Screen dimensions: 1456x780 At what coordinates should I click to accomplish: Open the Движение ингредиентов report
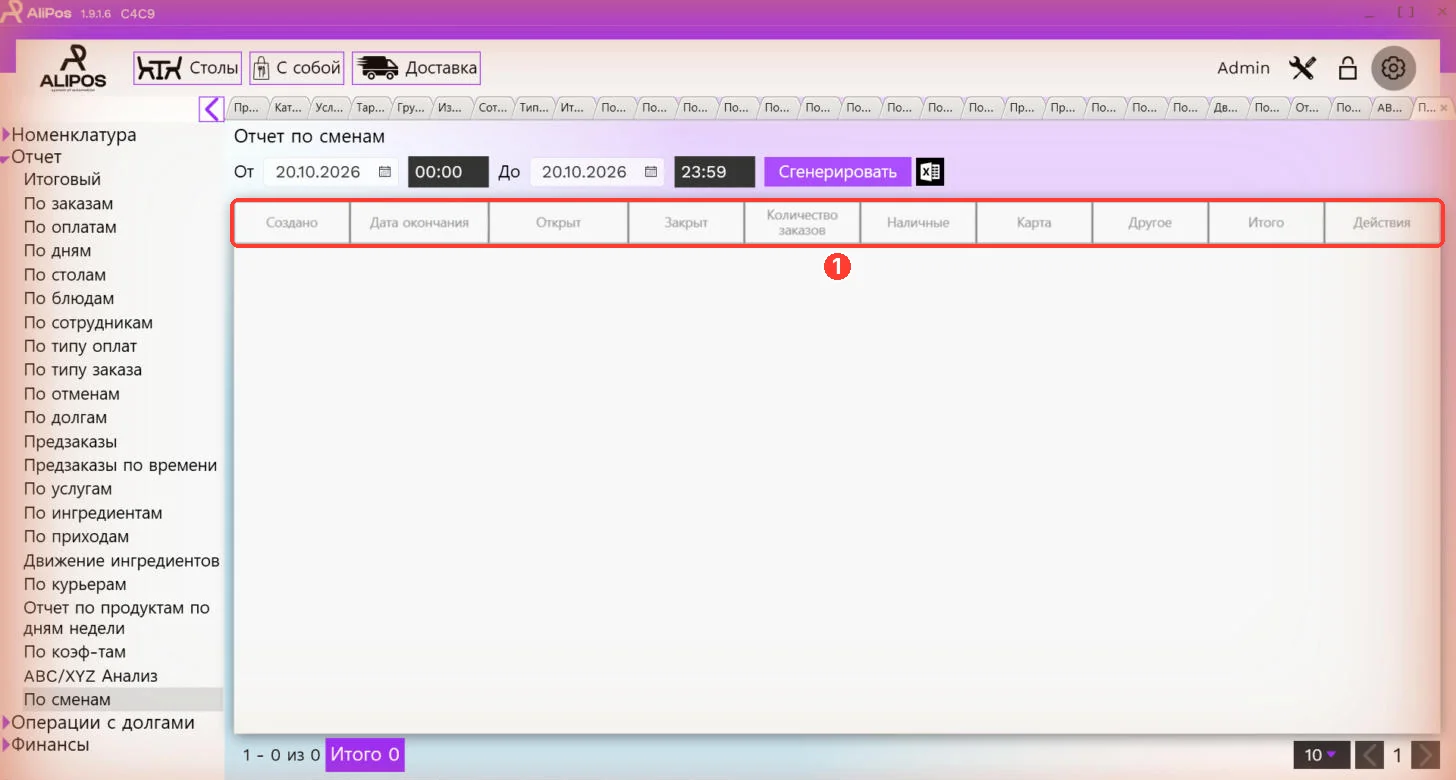click(x=122, y=561)
